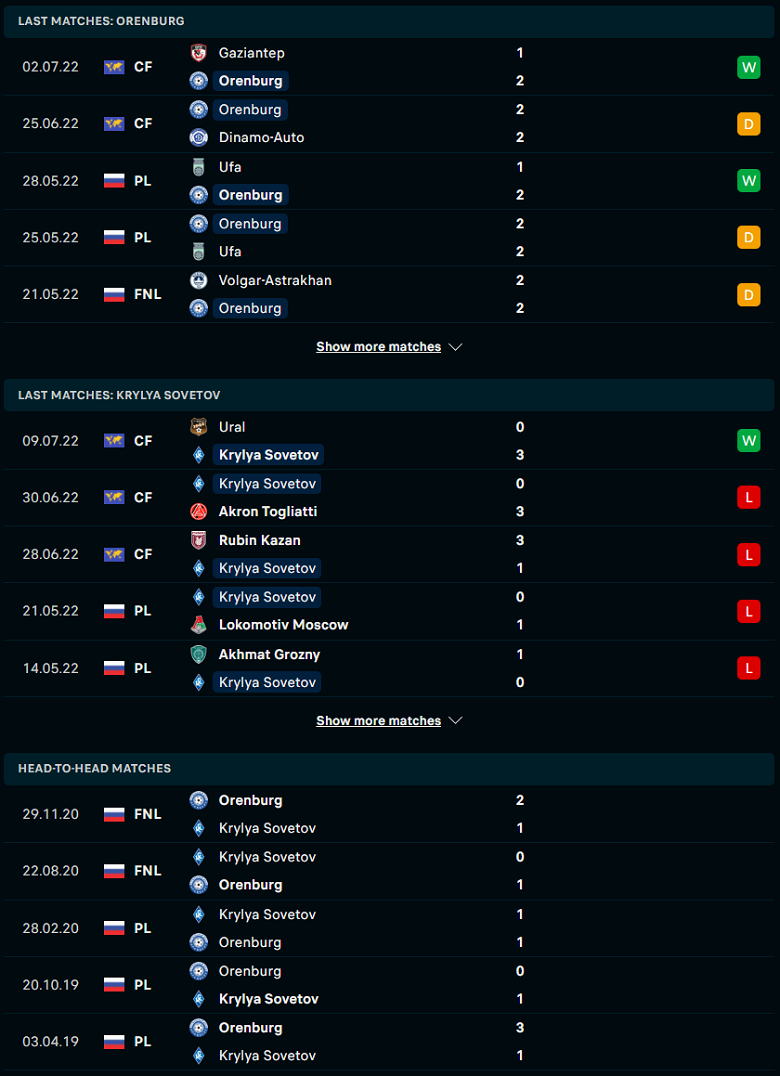
Task: Click the Ural club logo
Action: 198,427
